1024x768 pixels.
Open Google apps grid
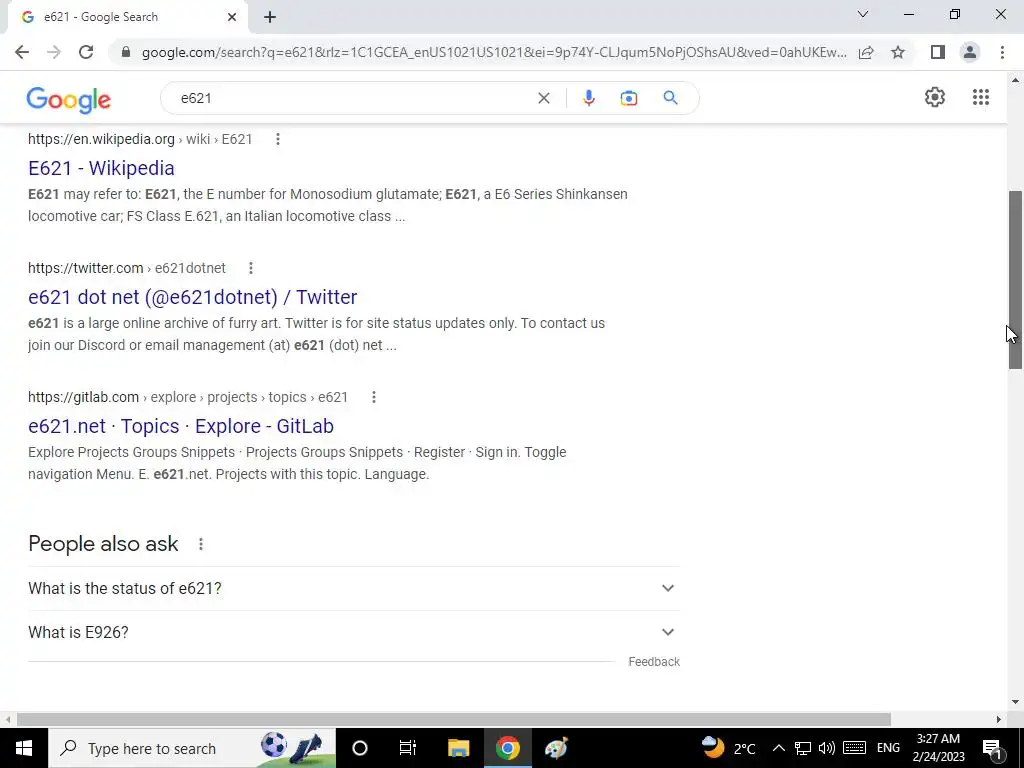(981, 97)
